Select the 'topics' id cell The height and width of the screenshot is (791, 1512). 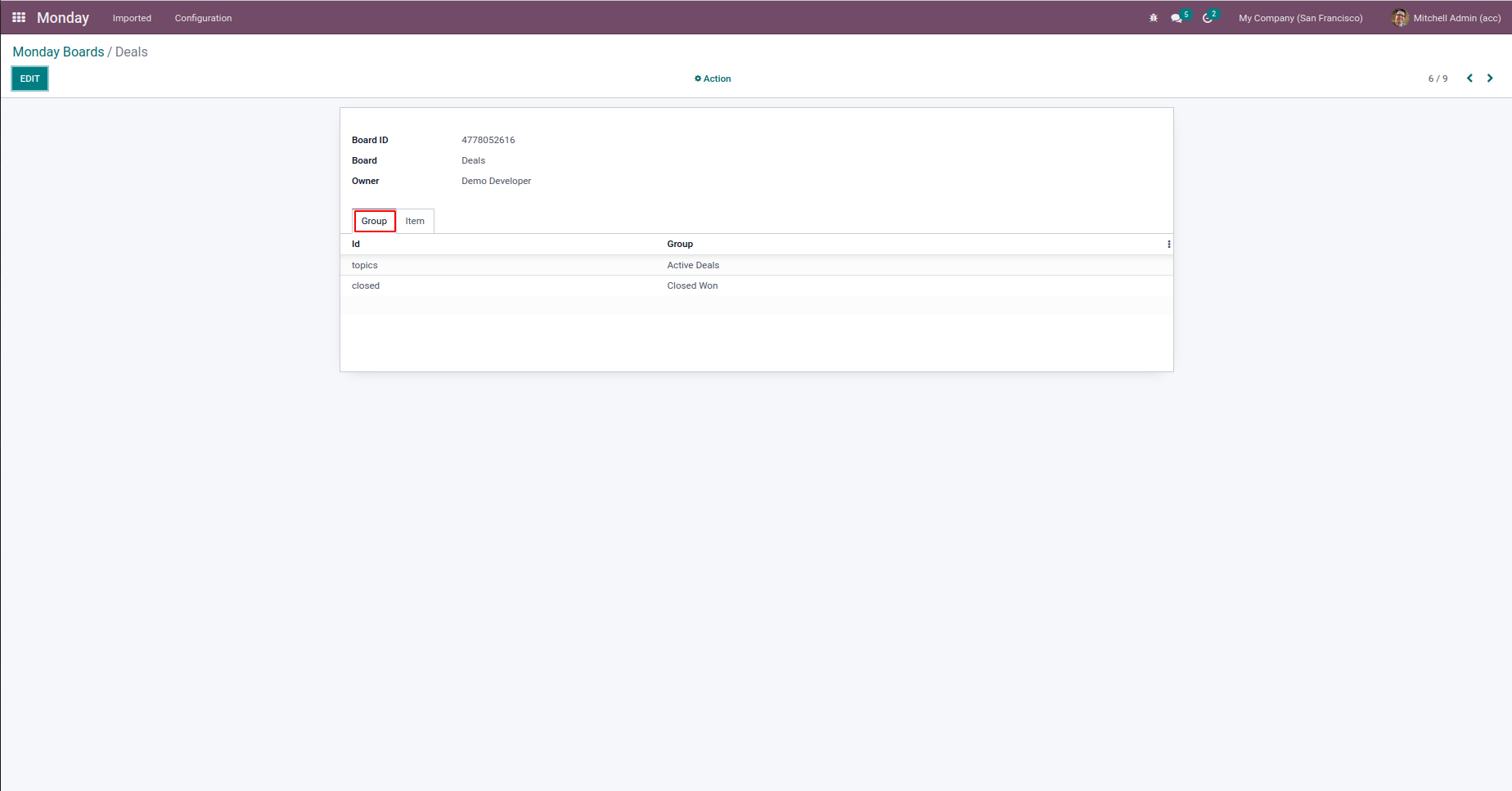coord(365,265)
